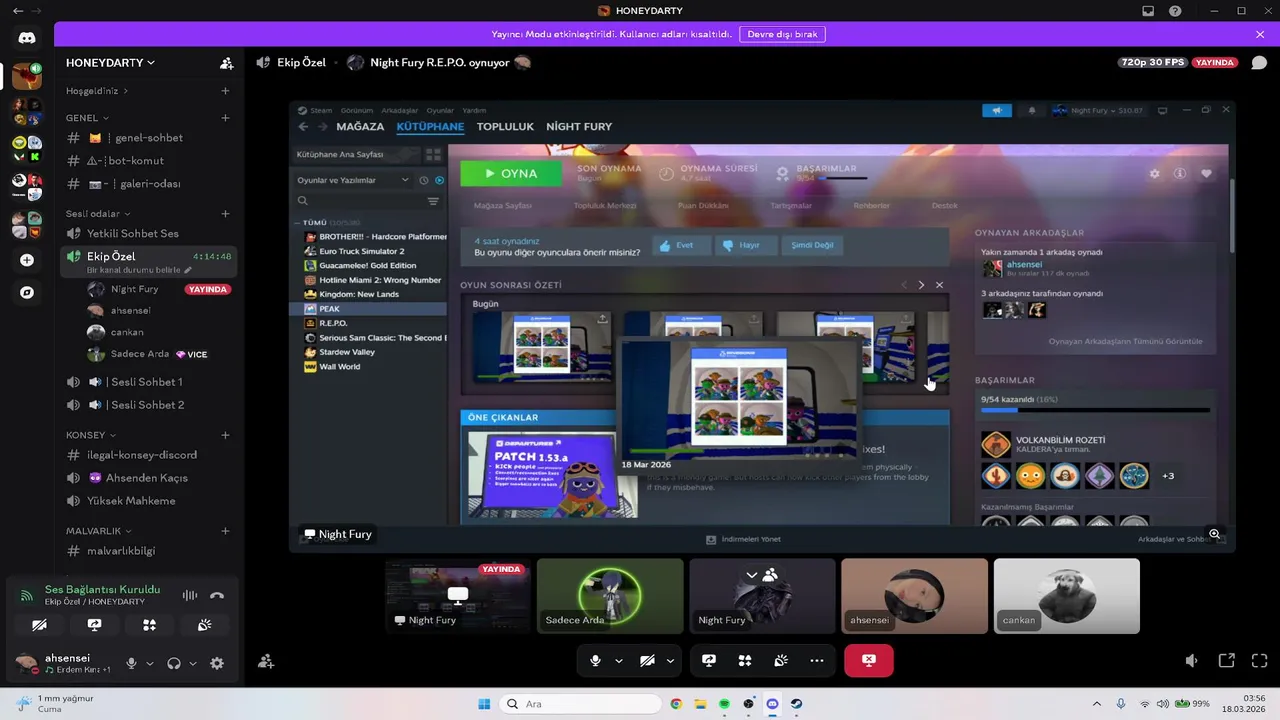Screen dimensions: 1280x720
Task: Join the Sesli Sohbet 1 voice channel
Action: click(148, 382)
